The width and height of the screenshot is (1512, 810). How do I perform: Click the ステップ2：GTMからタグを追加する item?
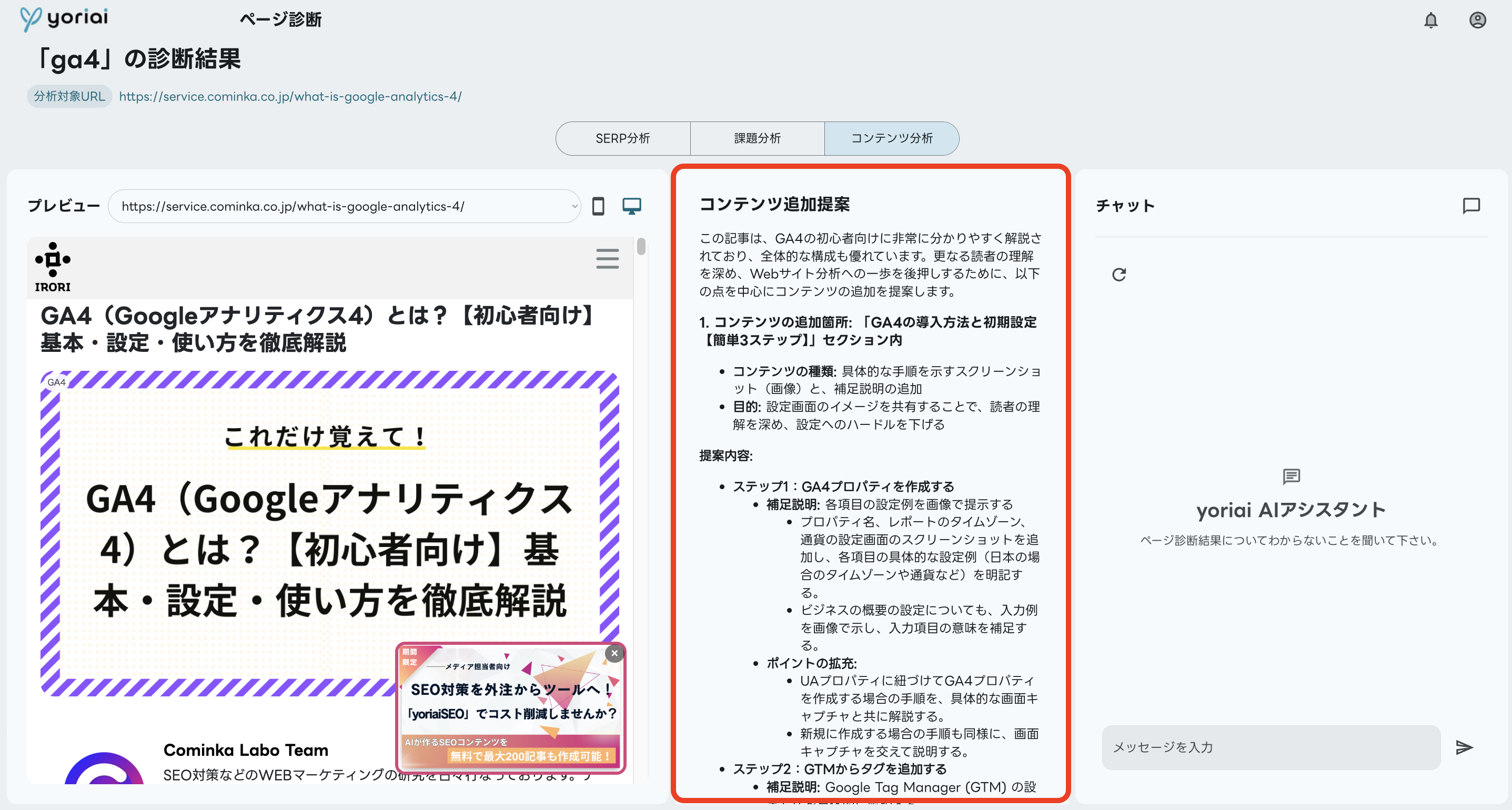(840, 769)
